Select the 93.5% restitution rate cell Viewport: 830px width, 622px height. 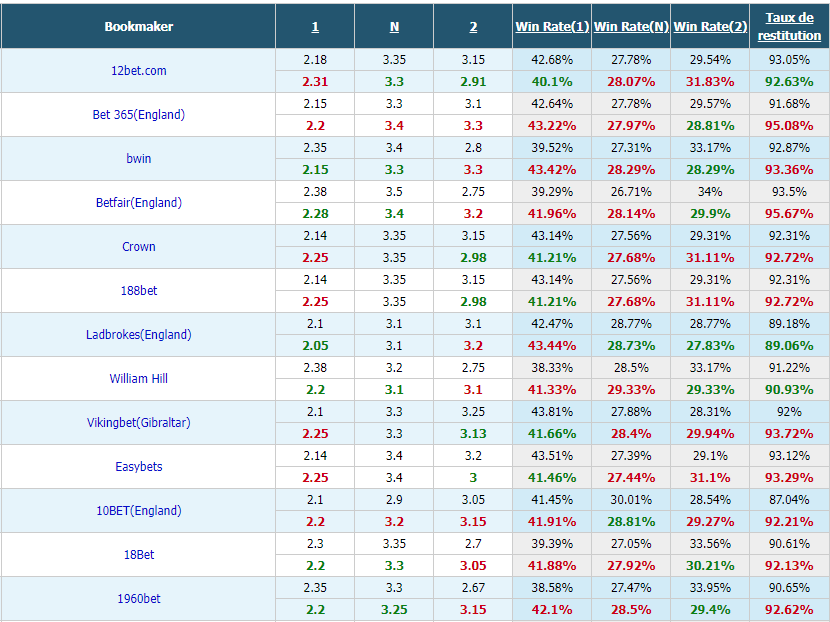(789, 191)
